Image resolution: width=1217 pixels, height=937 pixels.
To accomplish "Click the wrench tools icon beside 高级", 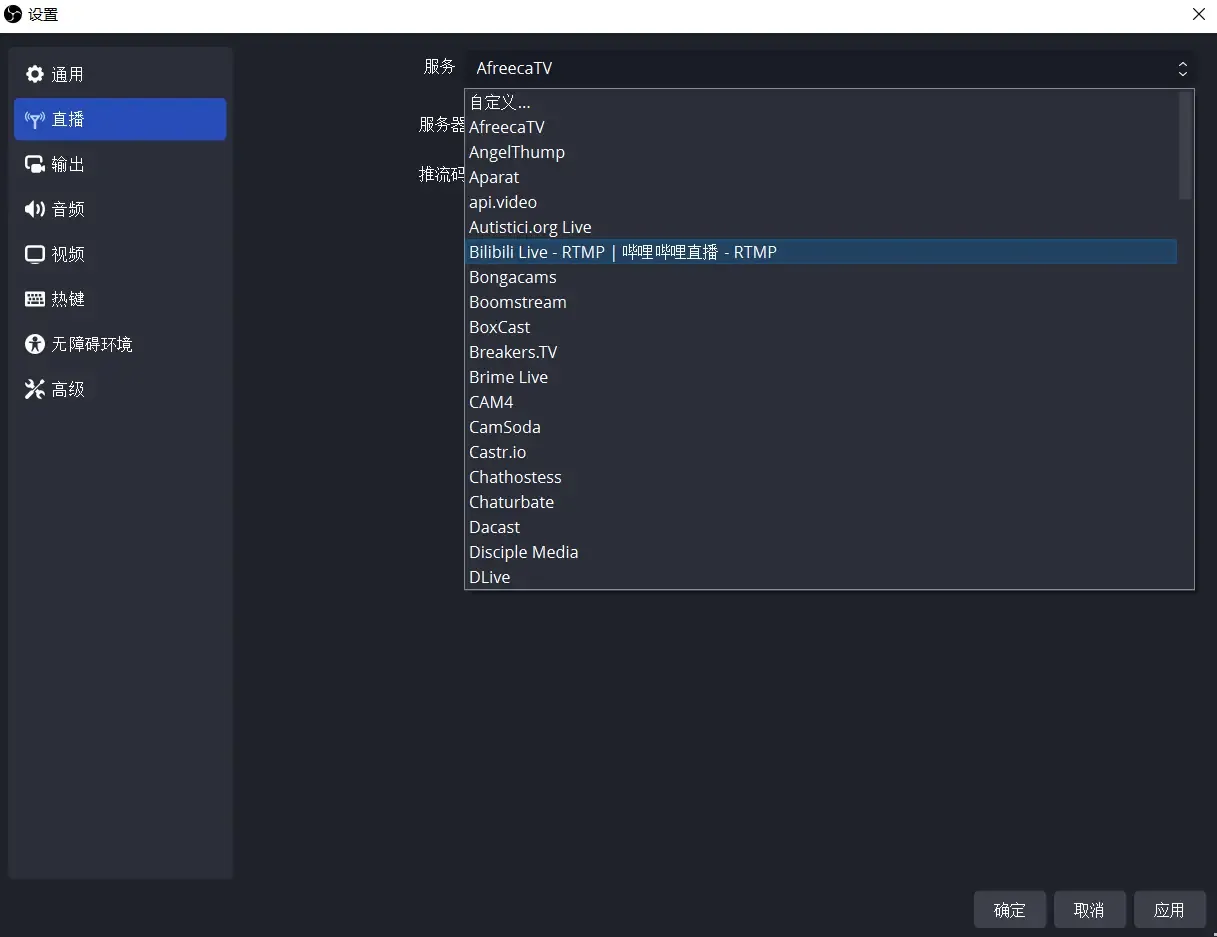I will (35, 389).
